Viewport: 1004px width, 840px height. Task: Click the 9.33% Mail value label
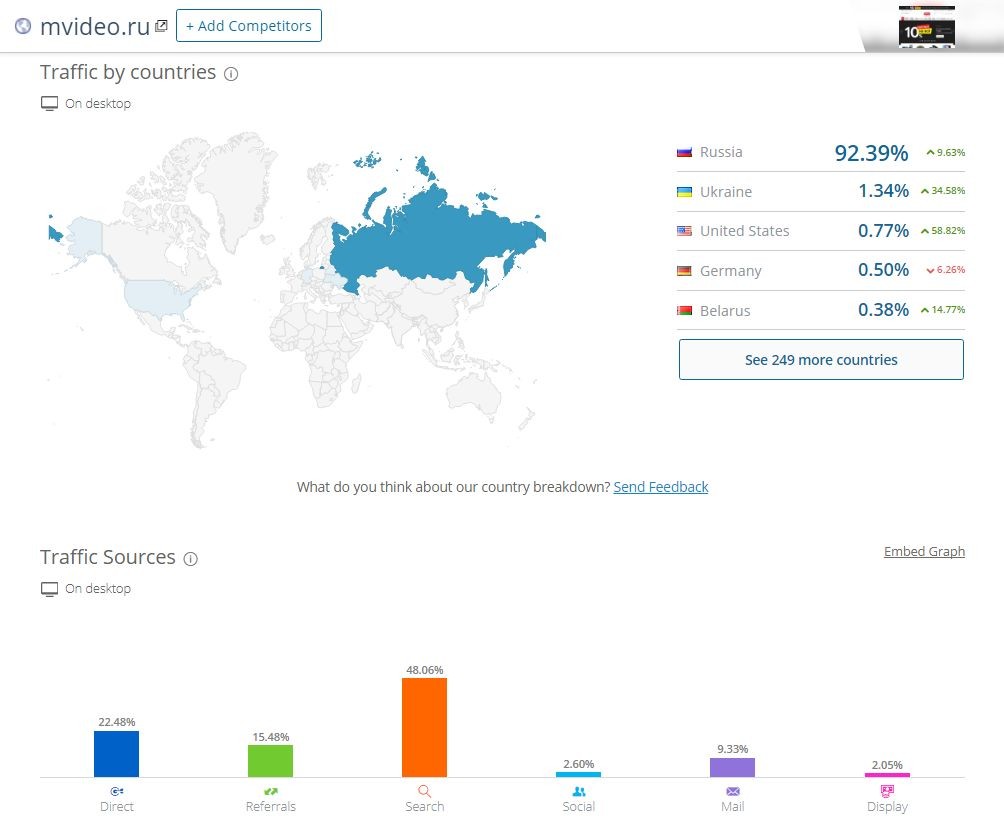click(x=733, y=749)
